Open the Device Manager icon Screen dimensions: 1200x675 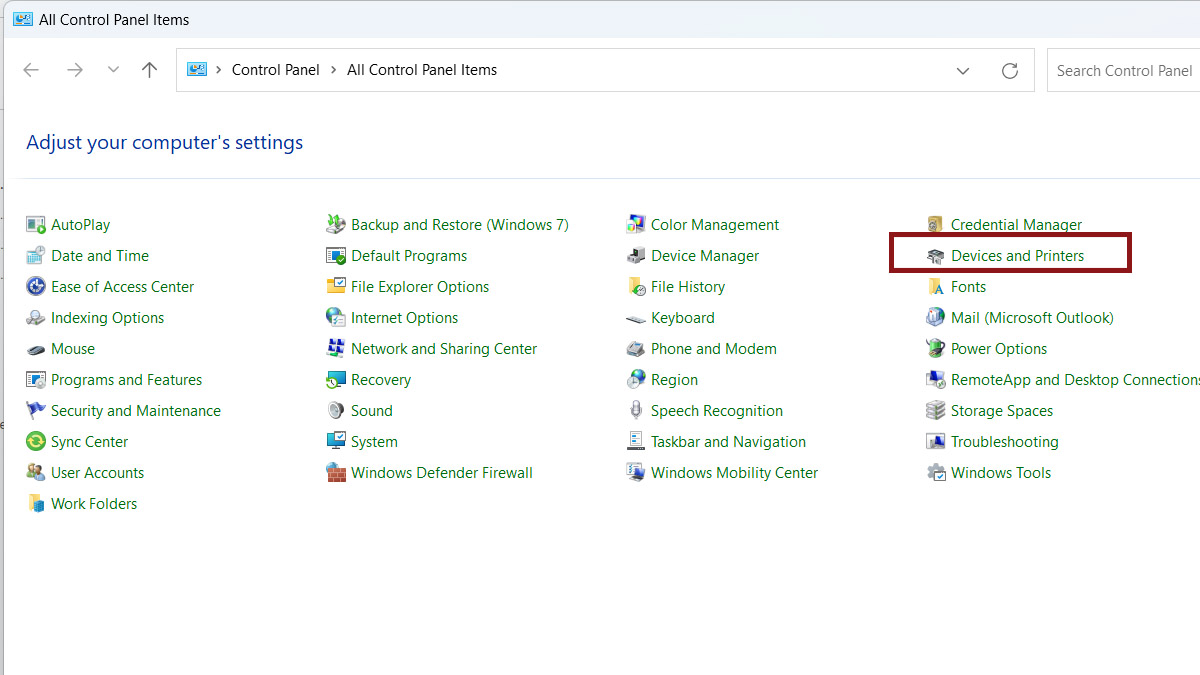point(636,256)
